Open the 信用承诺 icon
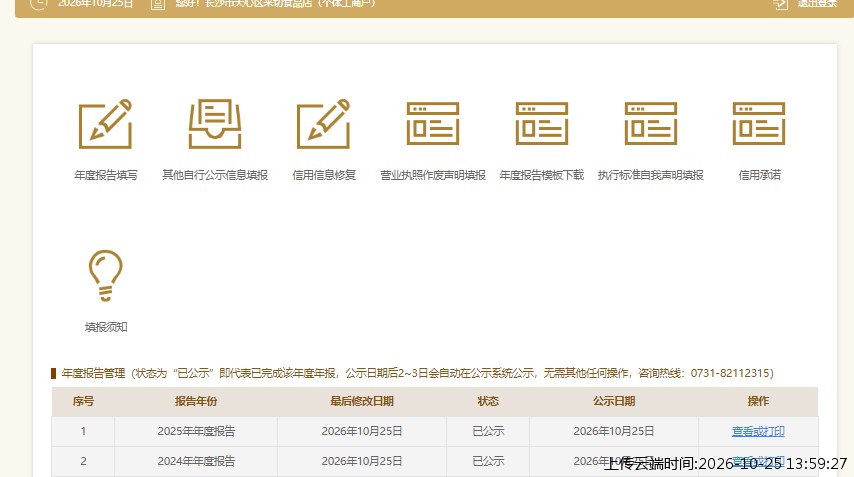This screenshot has width=854, height=477. (759, 124)
